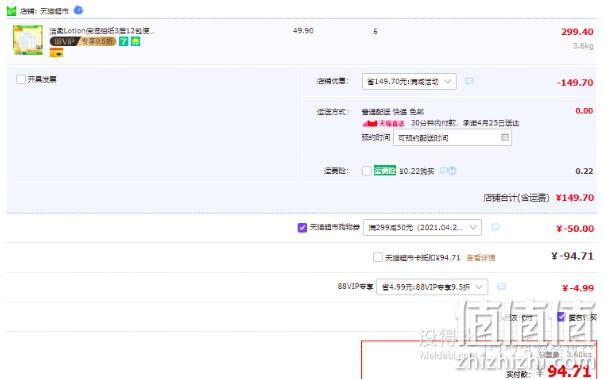Open the 查看详情 details link
This screenshot has height=379, width=605.
(481, 258)
